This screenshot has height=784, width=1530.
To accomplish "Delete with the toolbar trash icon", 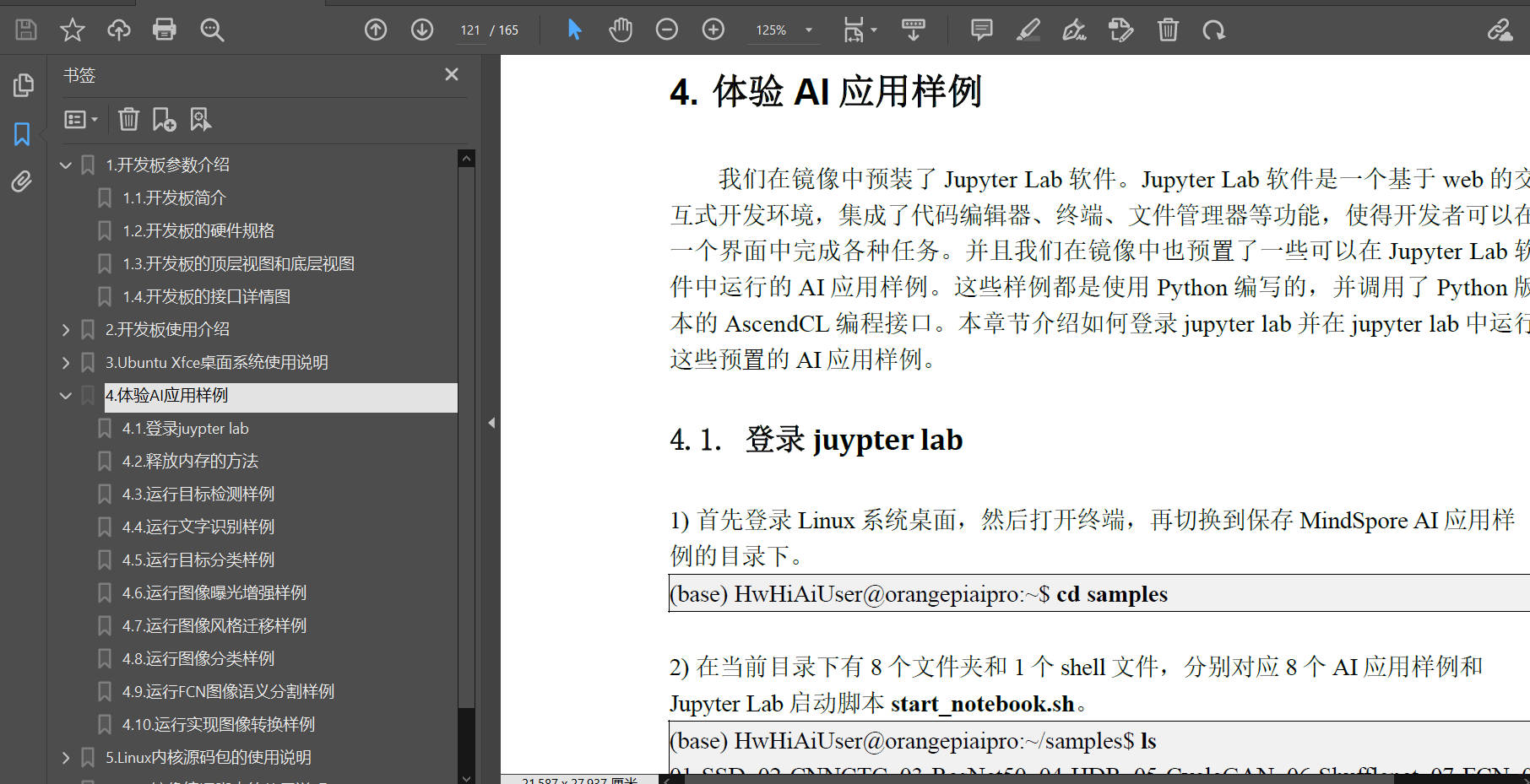I will tap(1168, 30).
